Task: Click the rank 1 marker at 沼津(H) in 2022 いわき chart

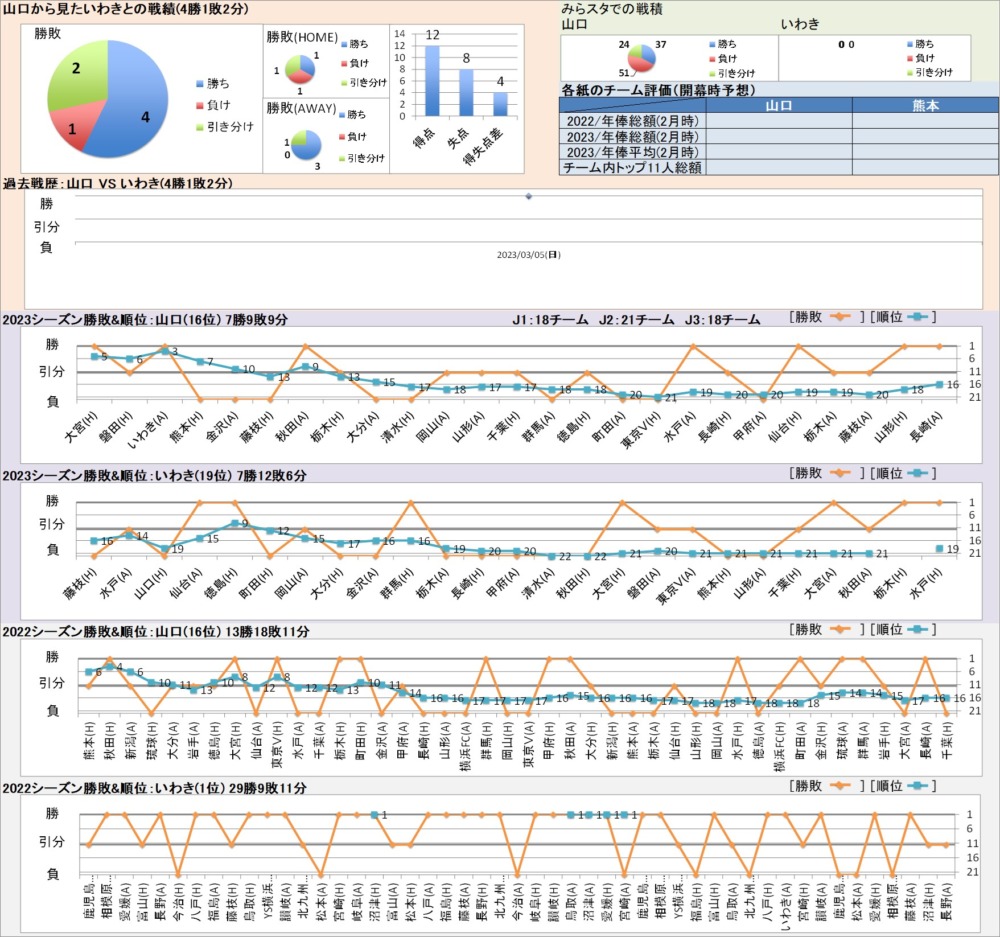Action: [374, 815]
